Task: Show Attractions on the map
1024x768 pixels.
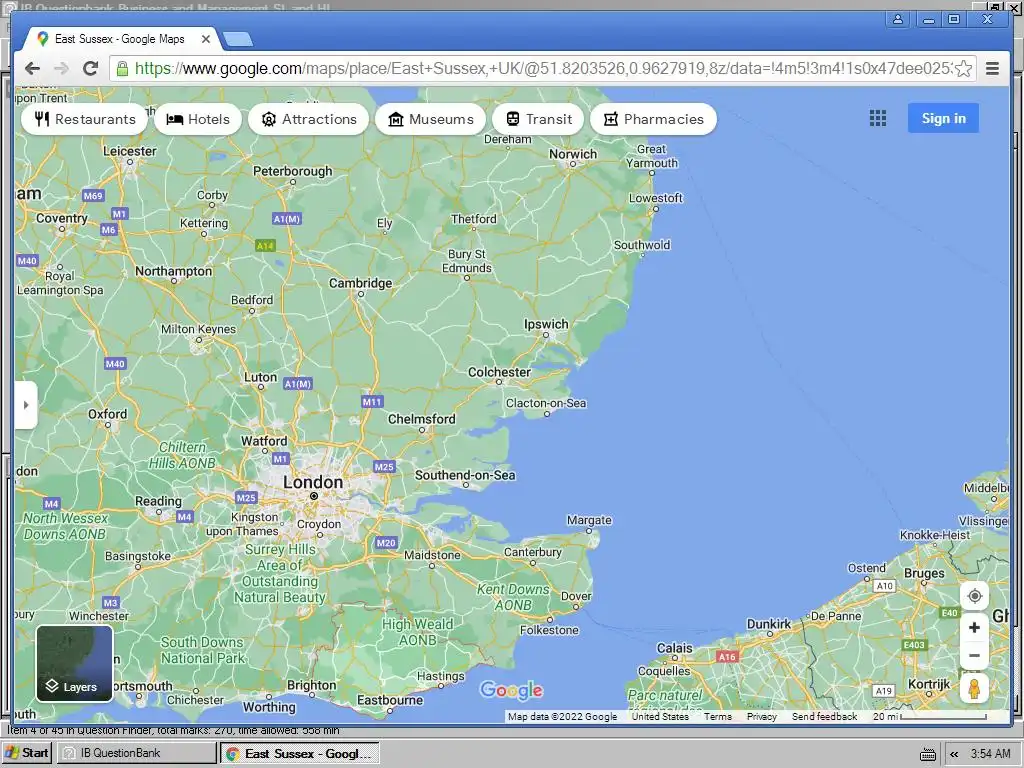Action: (308, 119)
